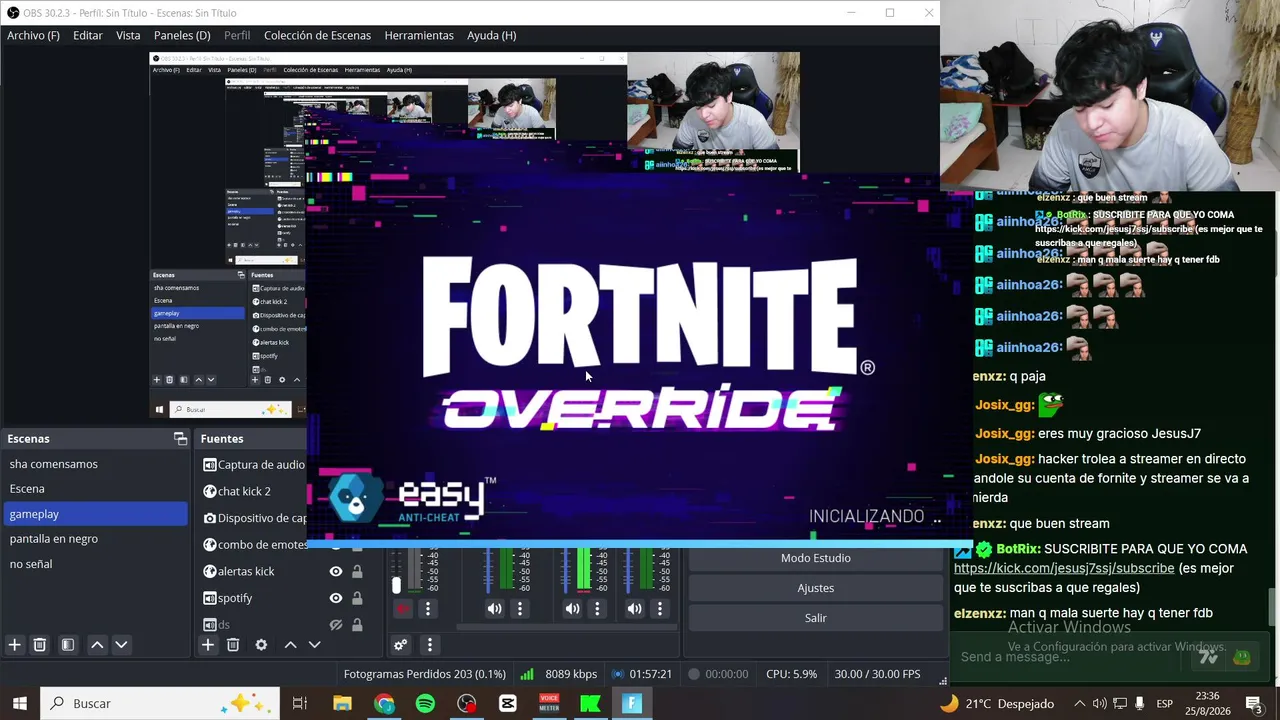Open Chrome from the taskbar
This screenshot has height=720, width=1280.
[384, 703]
